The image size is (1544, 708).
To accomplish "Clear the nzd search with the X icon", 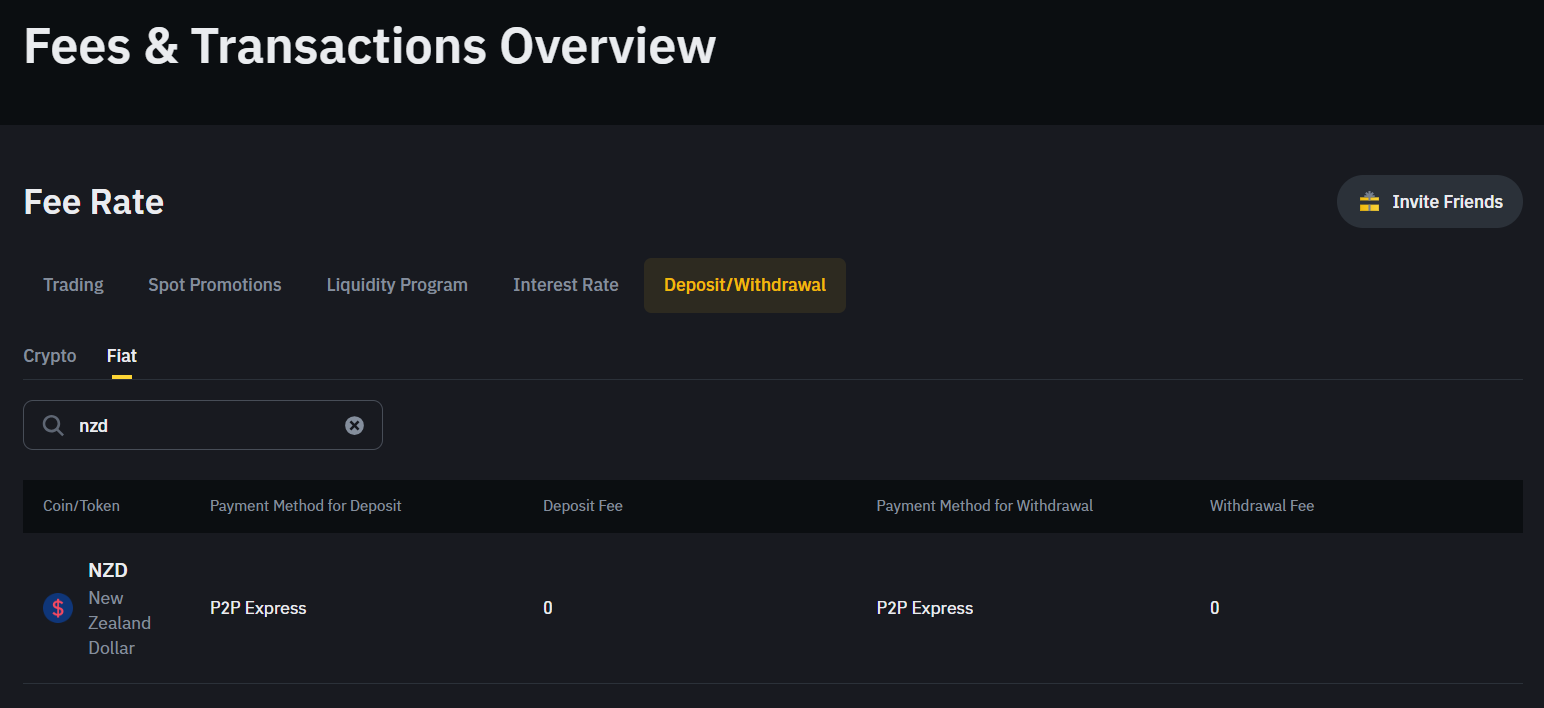I will pyautogui.click(x=354, y=426).
